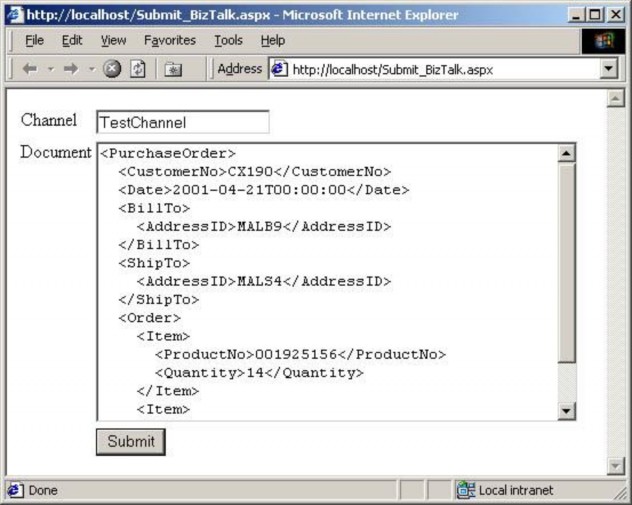This screenshot has height=505, width=632.
Task: Click the Forward arrow toolbar button
Action: (x=70, y=69)
